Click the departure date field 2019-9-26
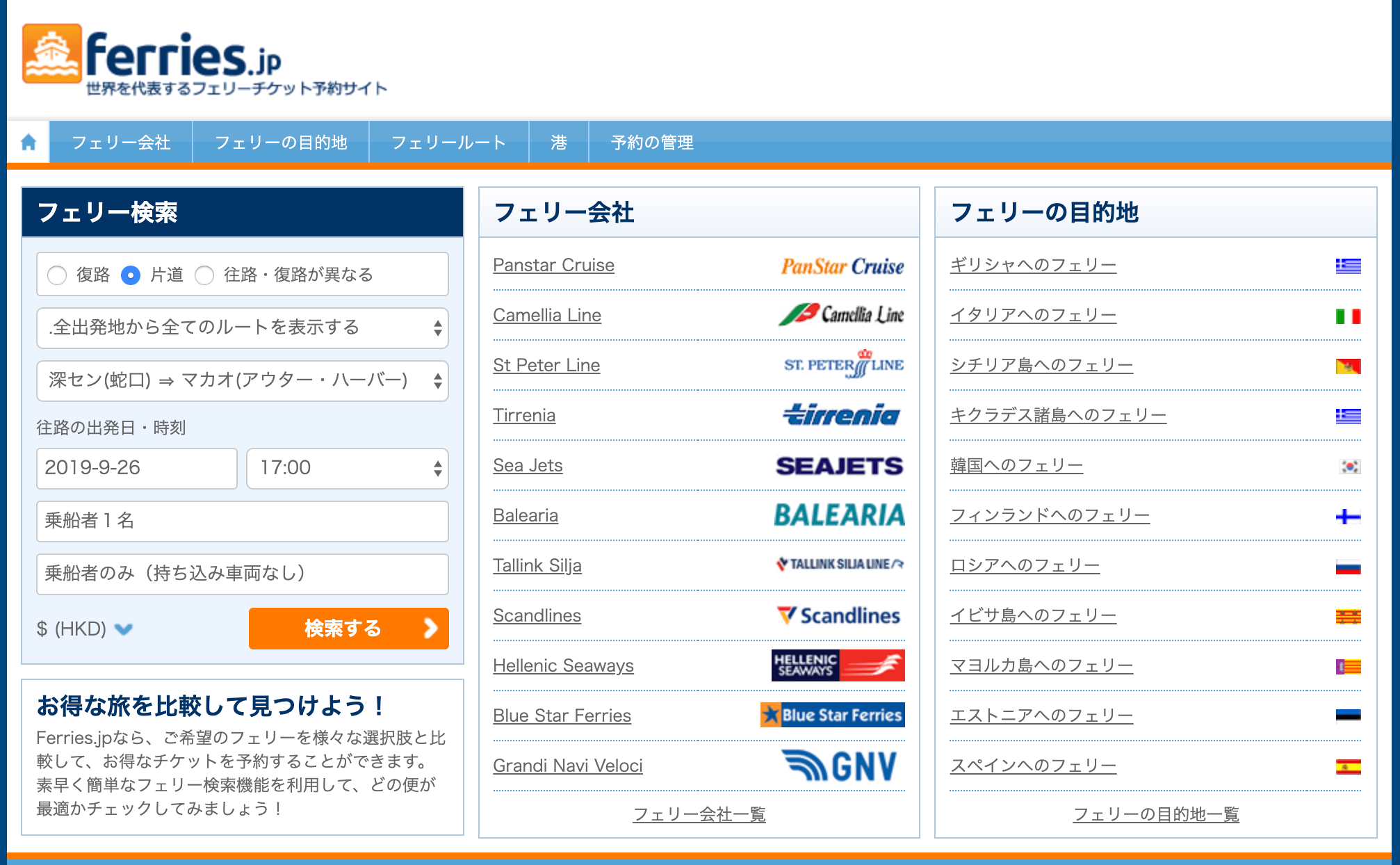This screenshot has width=1400, height=865. [136, 468]
